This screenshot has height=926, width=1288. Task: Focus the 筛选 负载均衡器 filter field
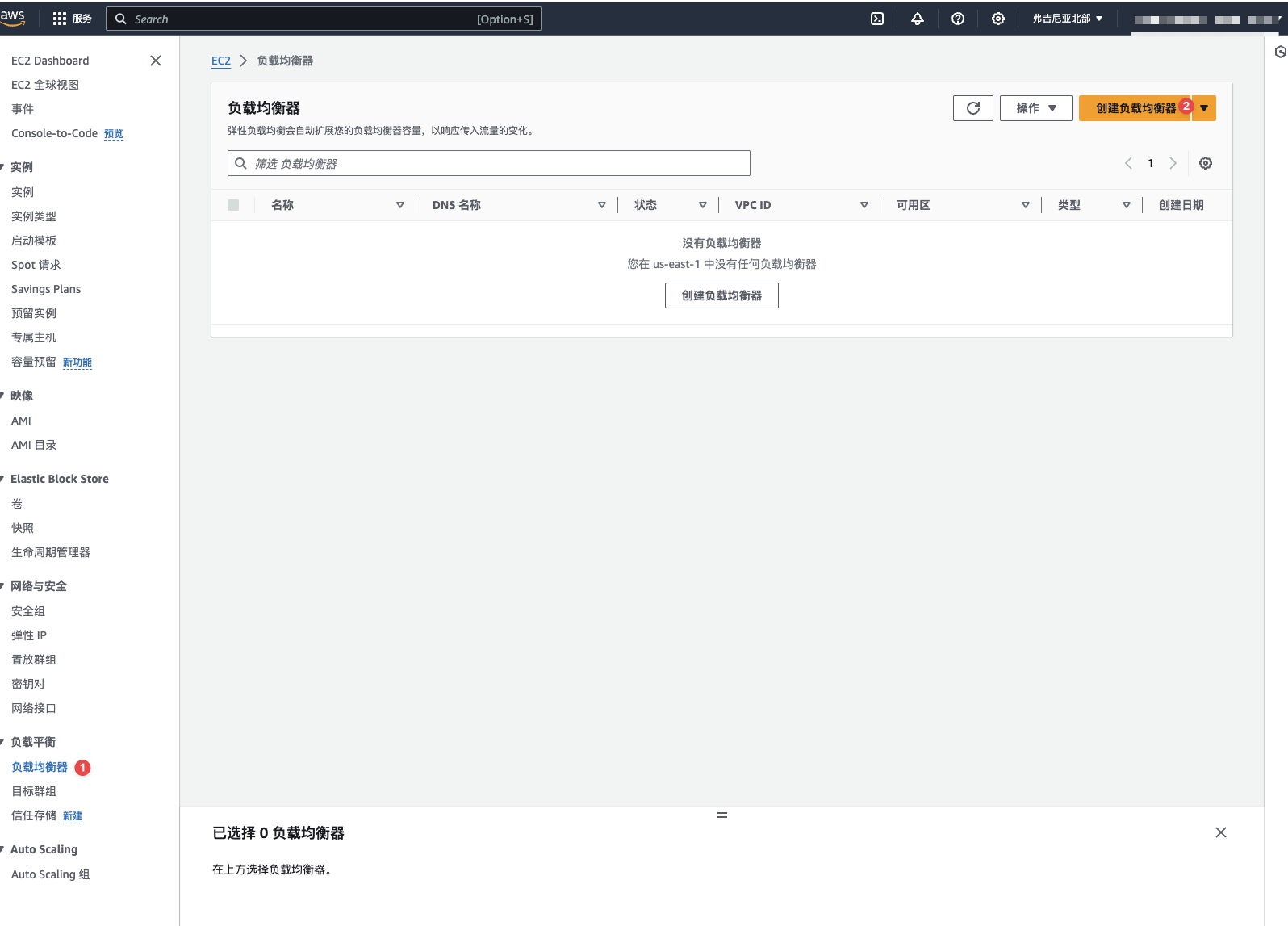(x=489, y=163)
